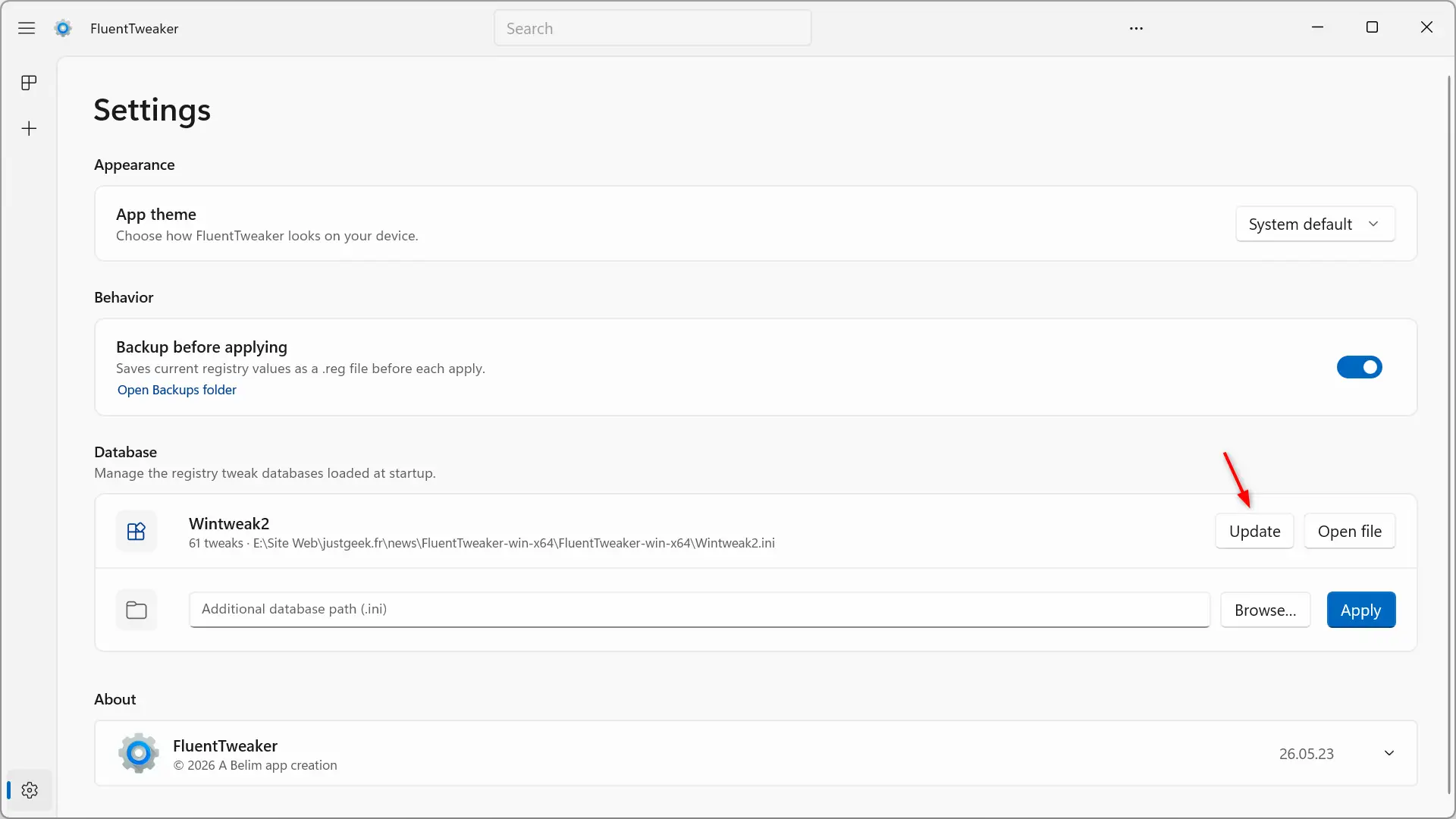Click the '© 2026 A Belim app creation' text
This screenshot has width=1456, height=819.
coord(255,765)
